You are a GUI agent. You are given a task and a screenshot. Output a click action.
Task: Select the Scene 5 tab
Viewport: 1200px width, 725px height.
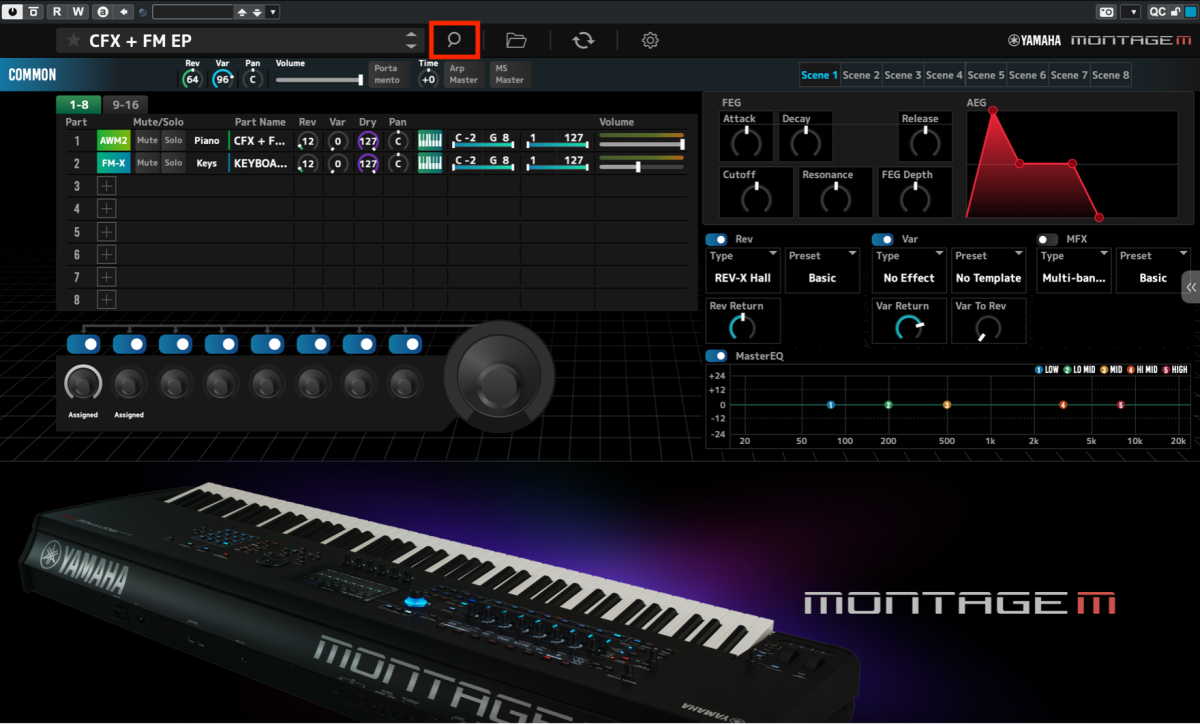[986, 75]
